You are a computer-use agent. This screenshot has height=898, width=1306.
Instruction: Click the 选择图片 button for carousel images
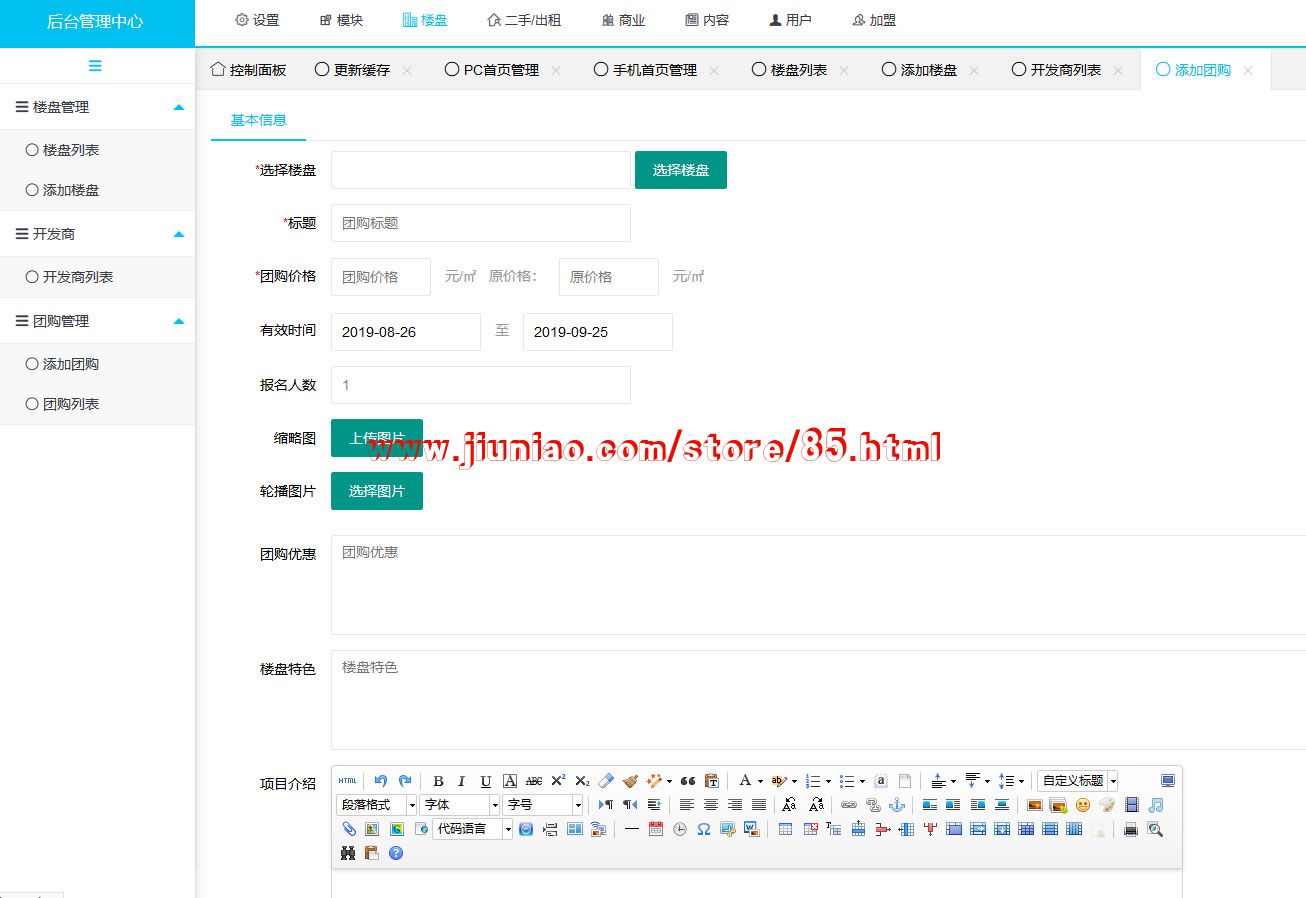(x=376, y=491)
